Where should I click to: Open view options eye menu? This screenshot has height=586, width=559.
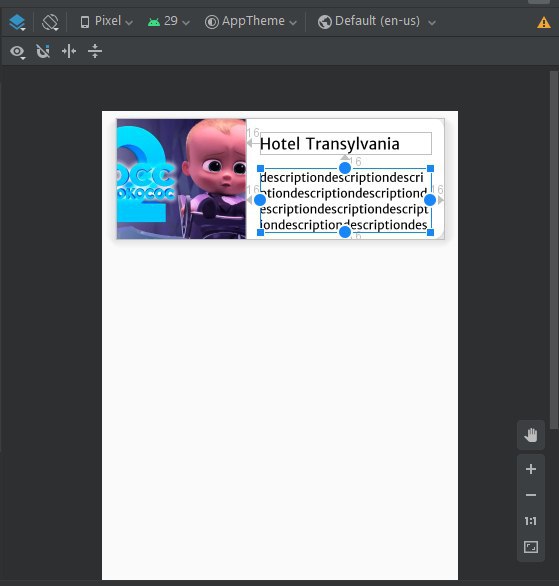17,51
